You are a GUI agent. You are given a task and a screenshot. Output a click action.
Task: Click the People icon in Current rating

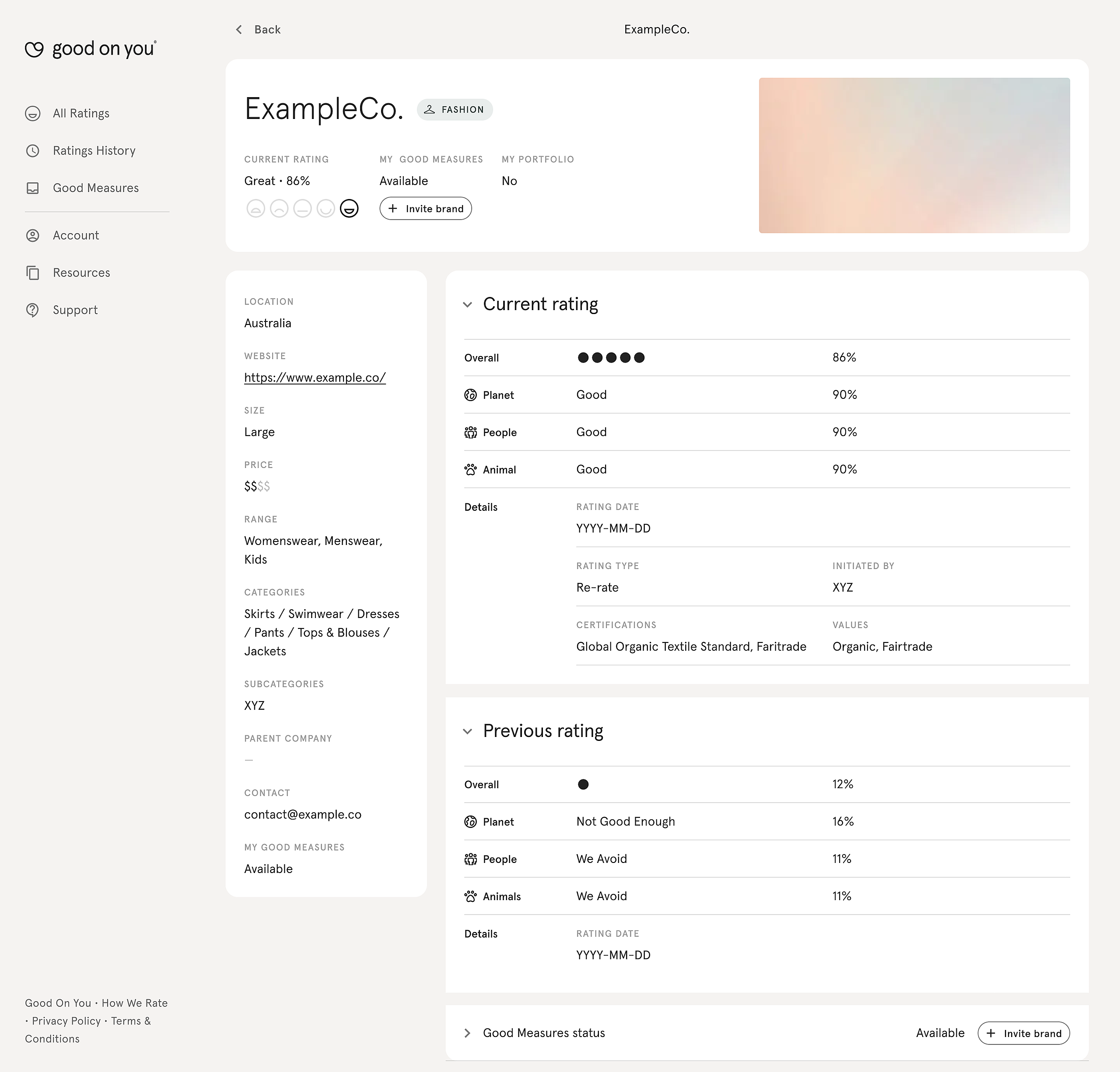pos(470,432)
